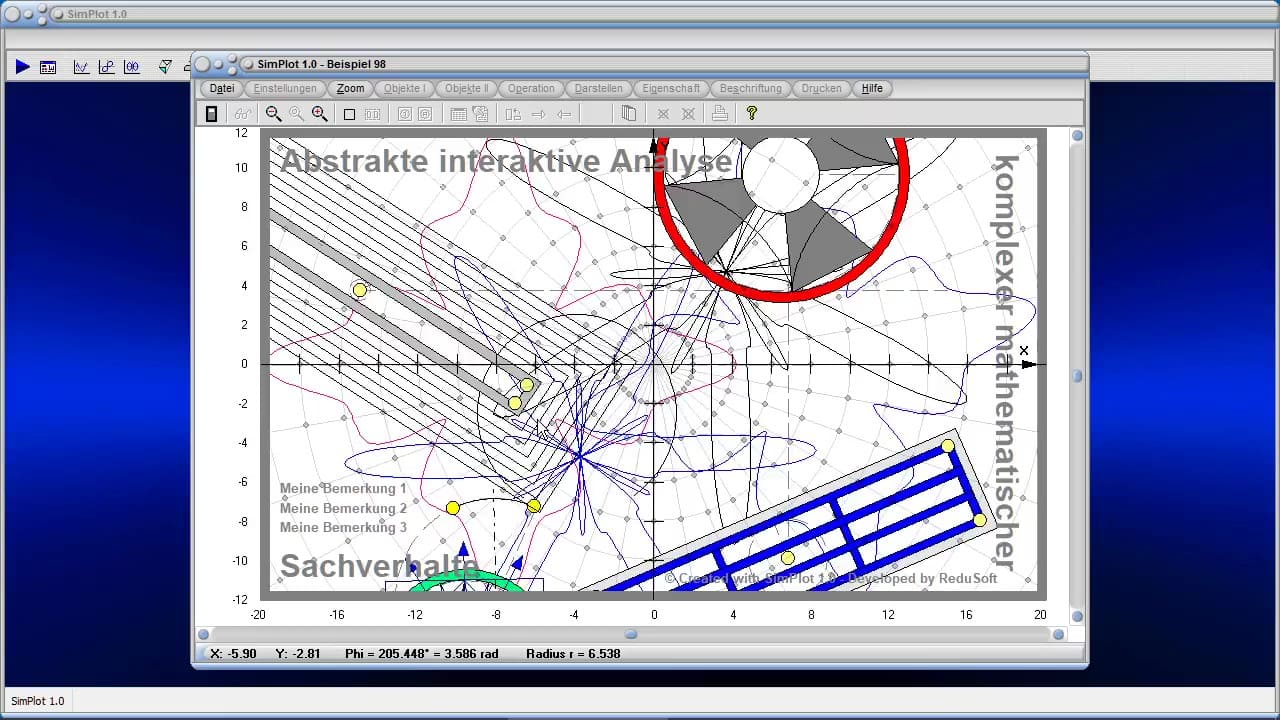Open the Einstellungen menu
The height and width of the screenshot is (720, 1280).
pyautogui.click(x=285, y=88)
